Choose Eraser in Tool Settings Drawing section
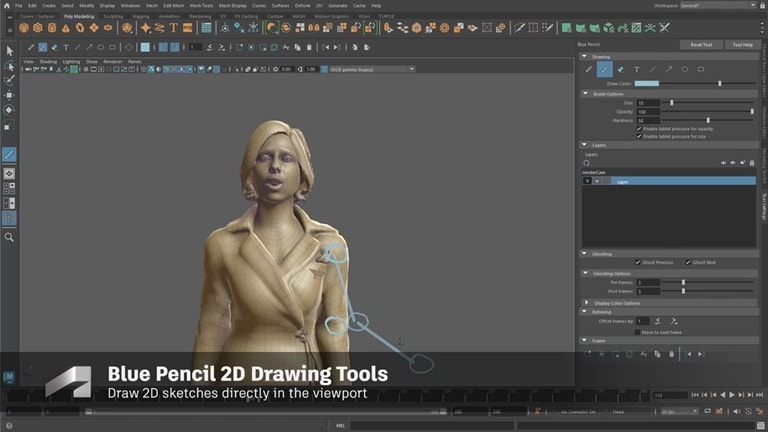 point(621,70)
